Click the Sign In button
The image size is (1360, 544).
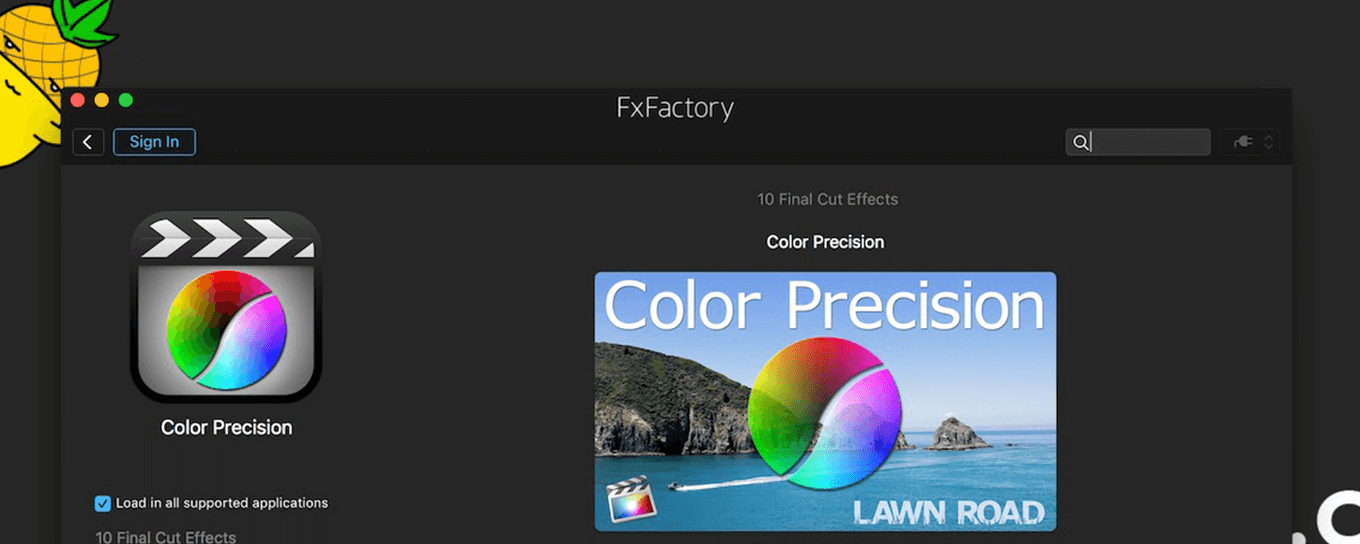(154, 142)
